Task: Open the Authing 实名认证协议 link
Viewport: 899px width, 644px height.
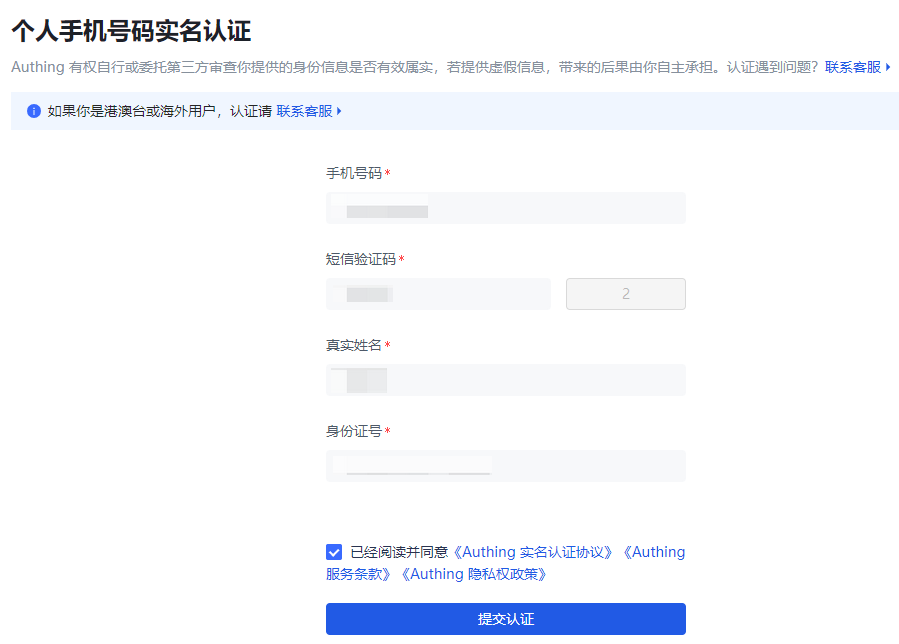Action: [534, 552]
